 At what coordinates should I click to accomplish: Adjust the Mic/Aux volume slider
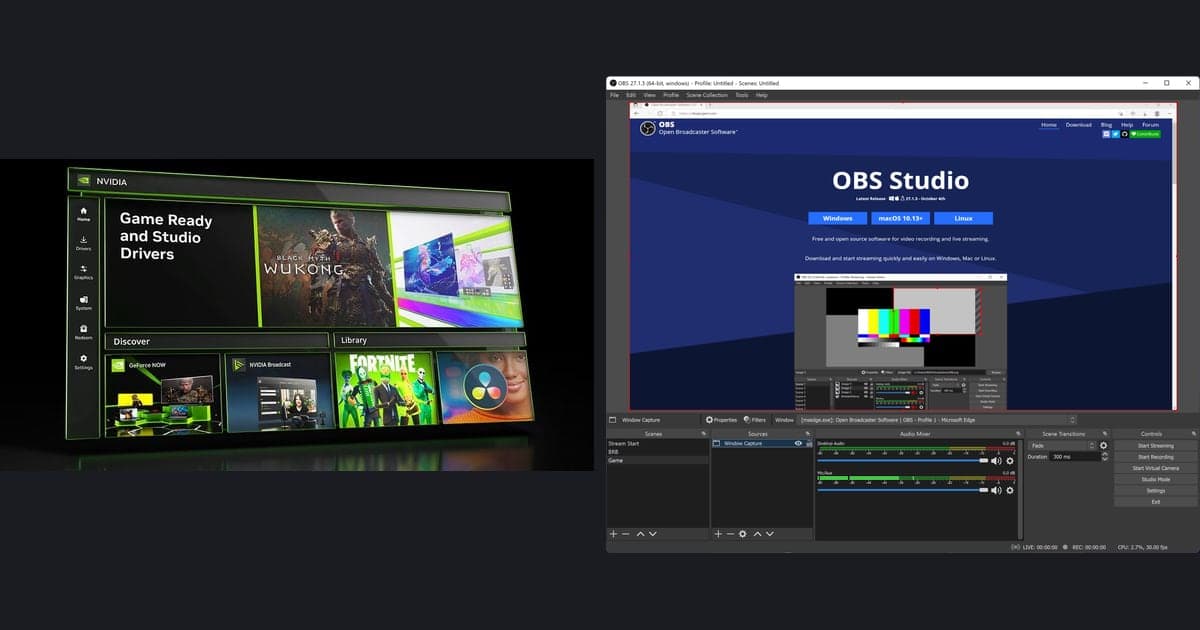[x=903, y=490]
